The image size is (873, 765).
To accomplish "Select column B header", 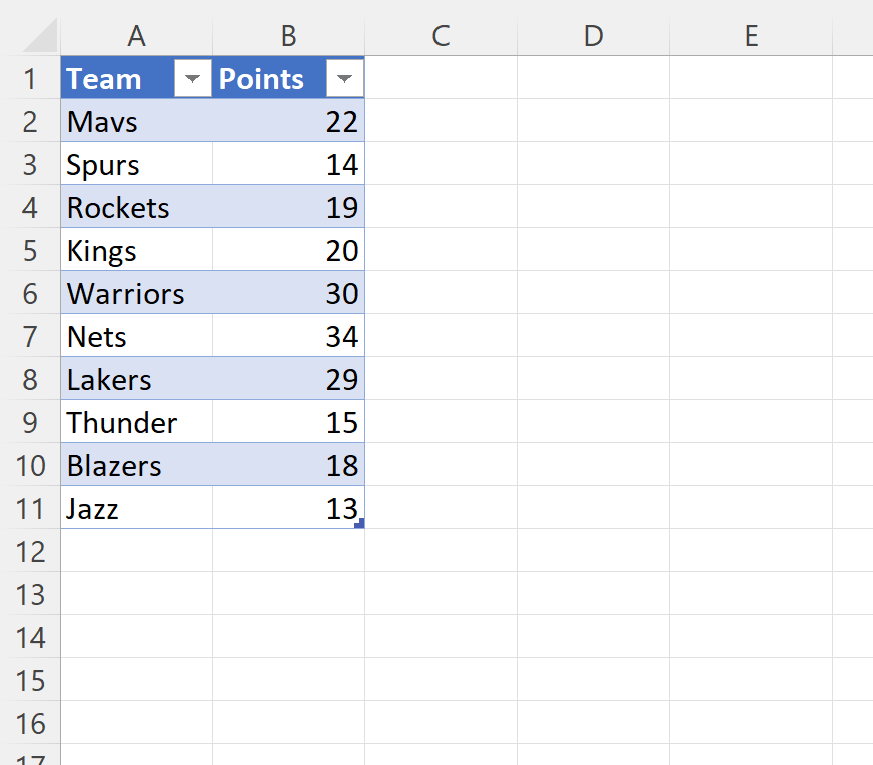I will coord(288,35).
